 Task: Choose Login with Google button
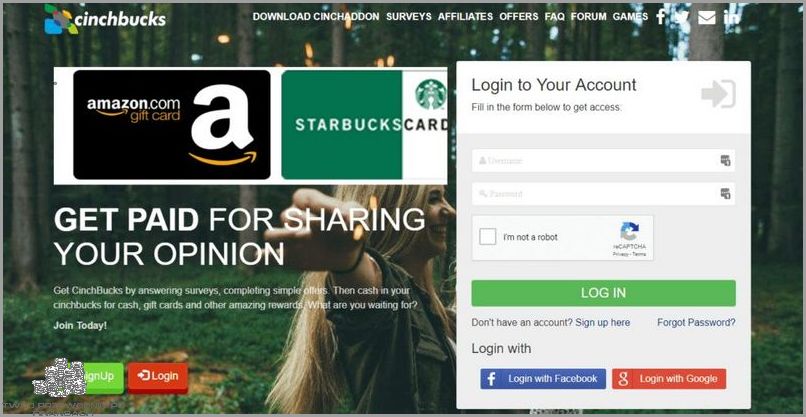669,379
